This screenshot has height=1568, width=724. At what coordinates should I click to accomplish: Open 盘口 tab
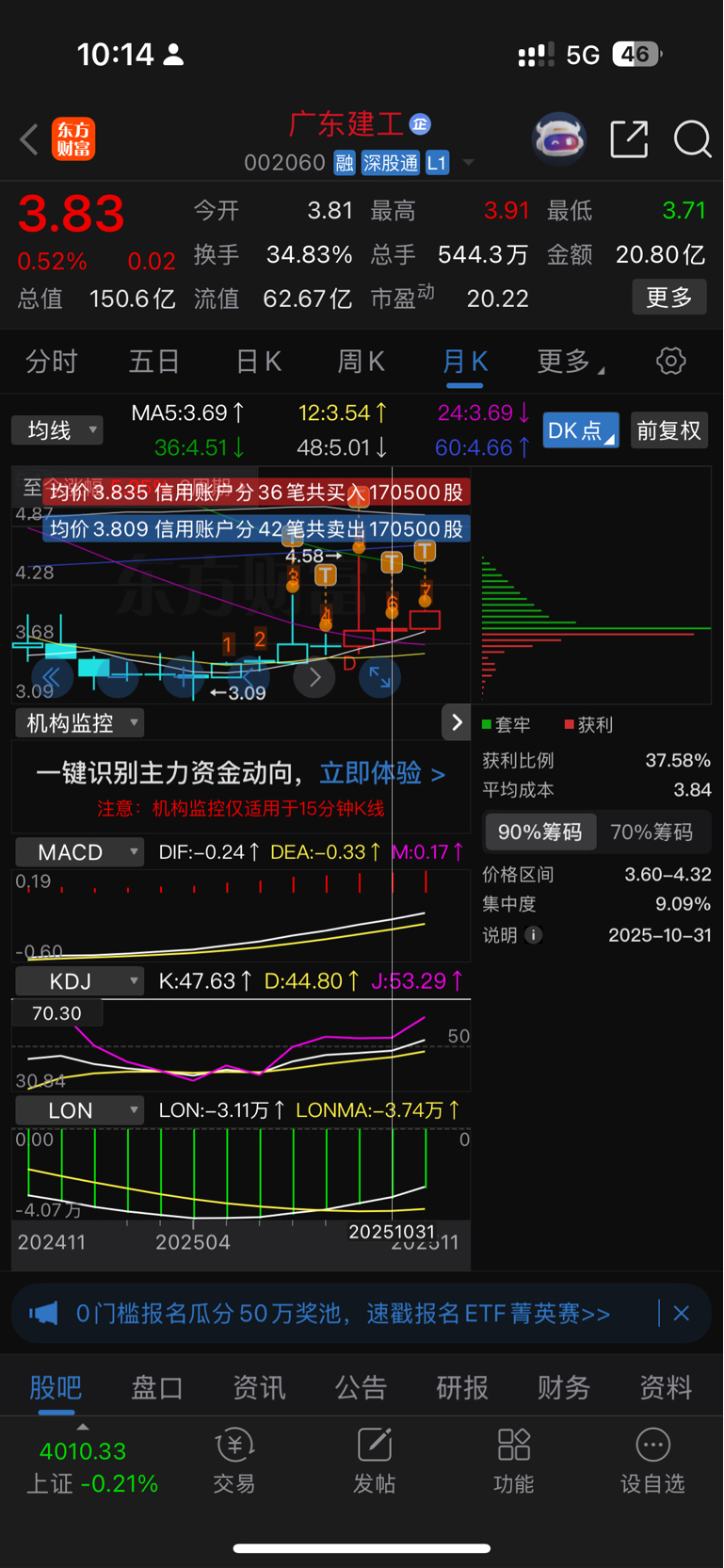point(157,1386)
